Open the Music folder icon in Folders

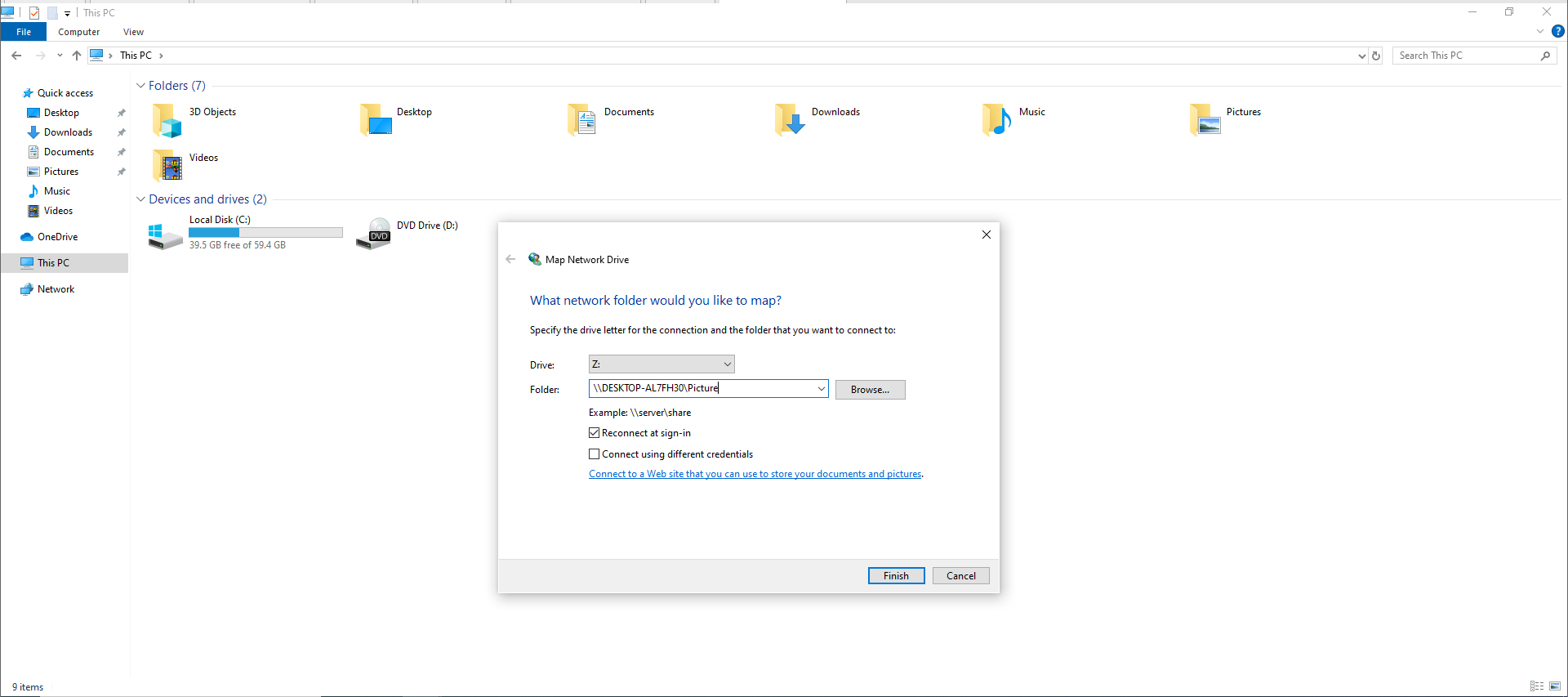(x=996, y=120)
